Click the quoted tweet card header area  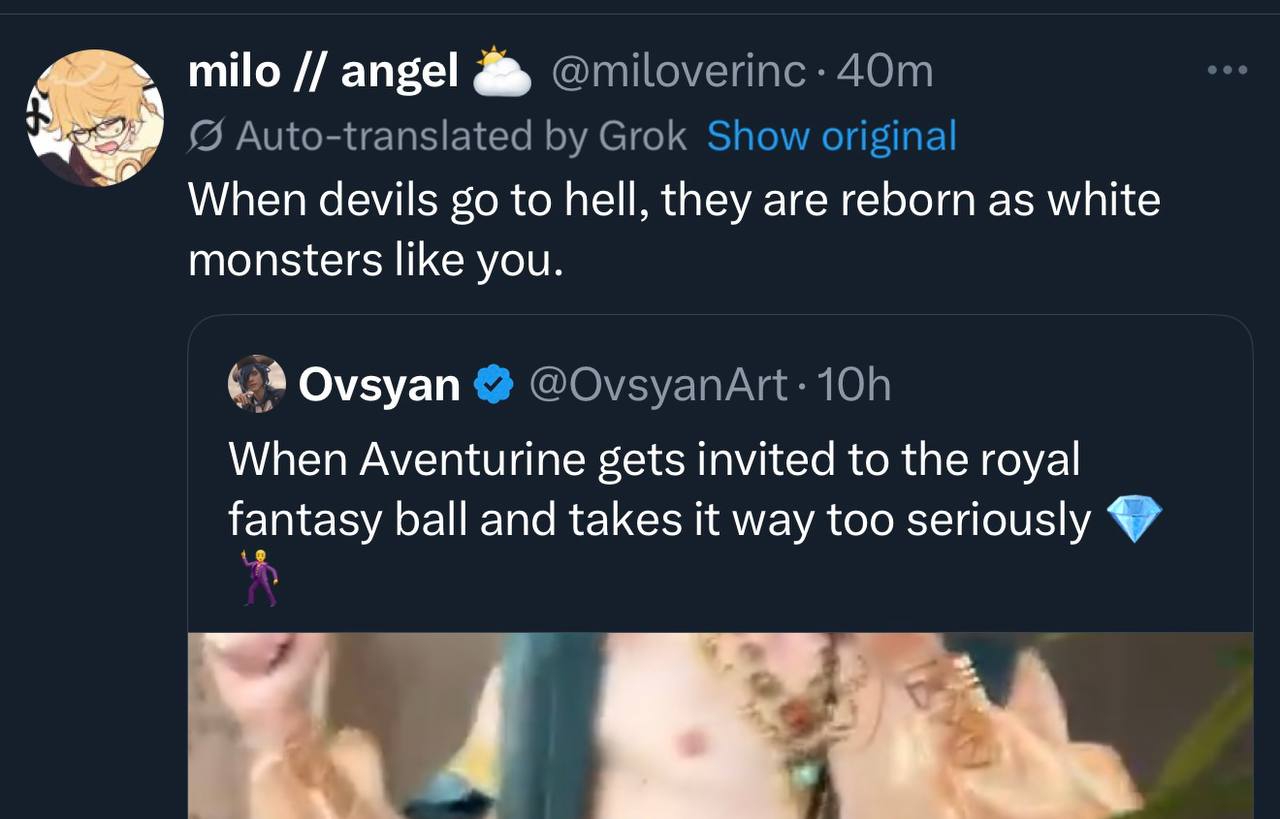coord(1050,385)
